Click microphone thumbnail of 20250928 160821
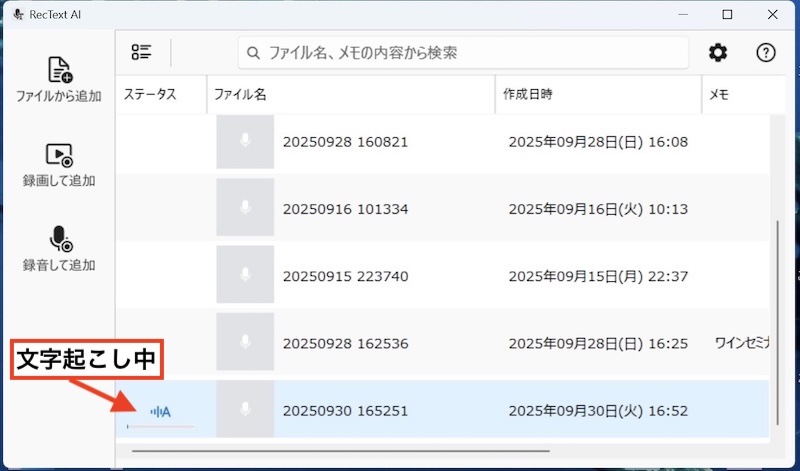The image size is (800, 471). [245, 142]
